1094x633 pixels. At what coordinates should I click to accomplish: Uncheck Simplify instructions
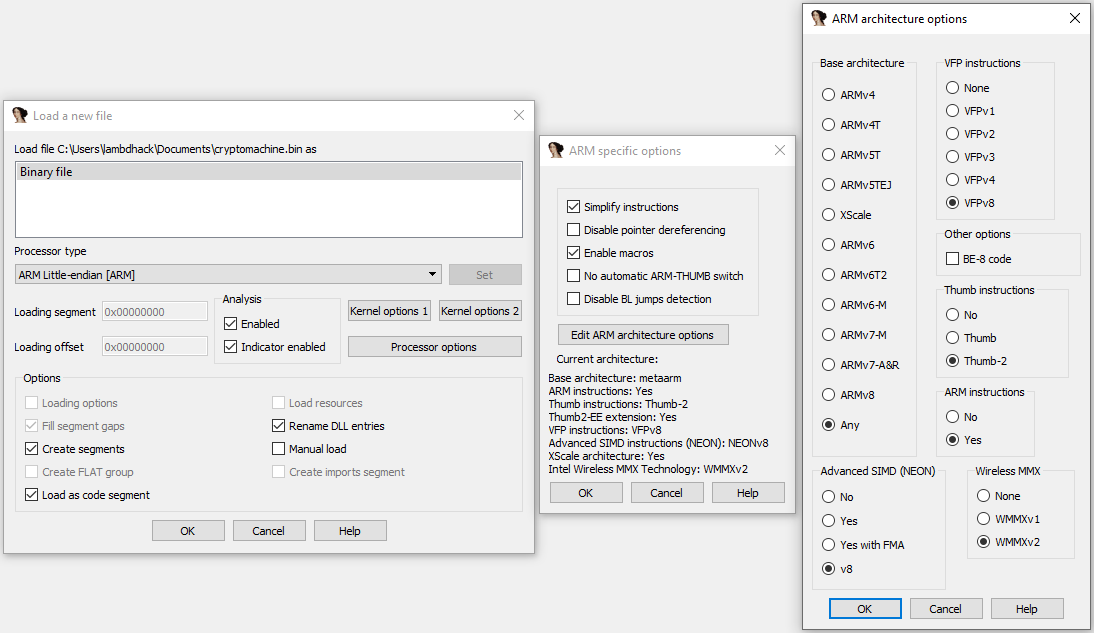pos(575,207)
